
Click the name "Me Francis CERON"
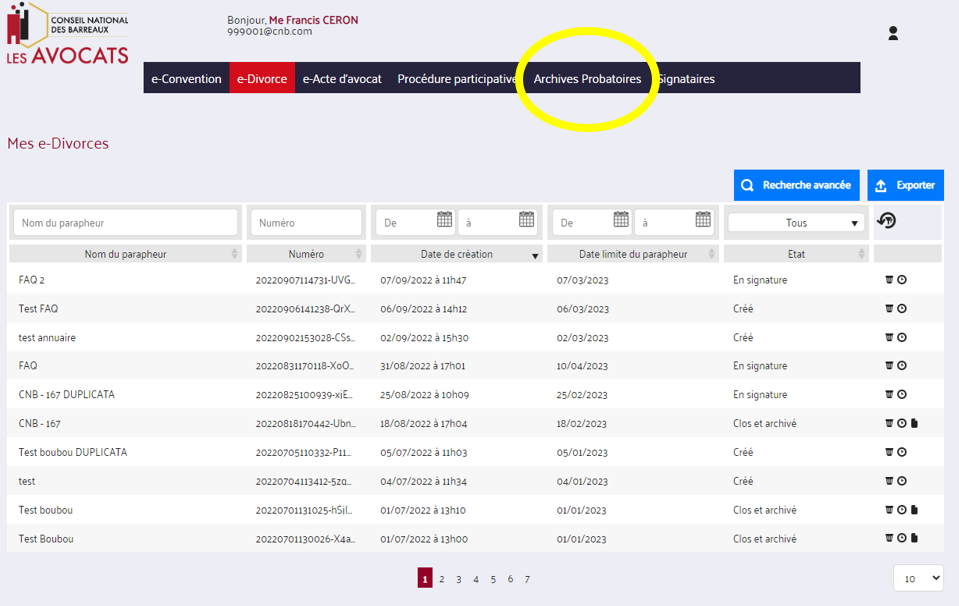point(314,20)
